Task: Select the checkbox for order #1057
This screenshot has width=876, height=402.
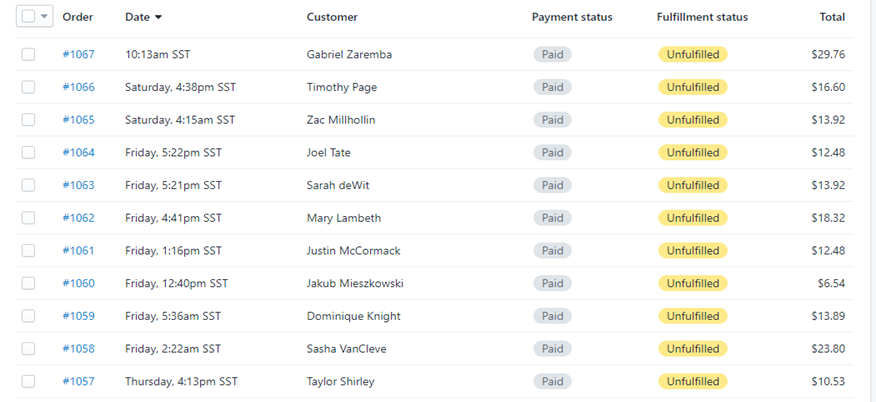Action: (28, 381)
